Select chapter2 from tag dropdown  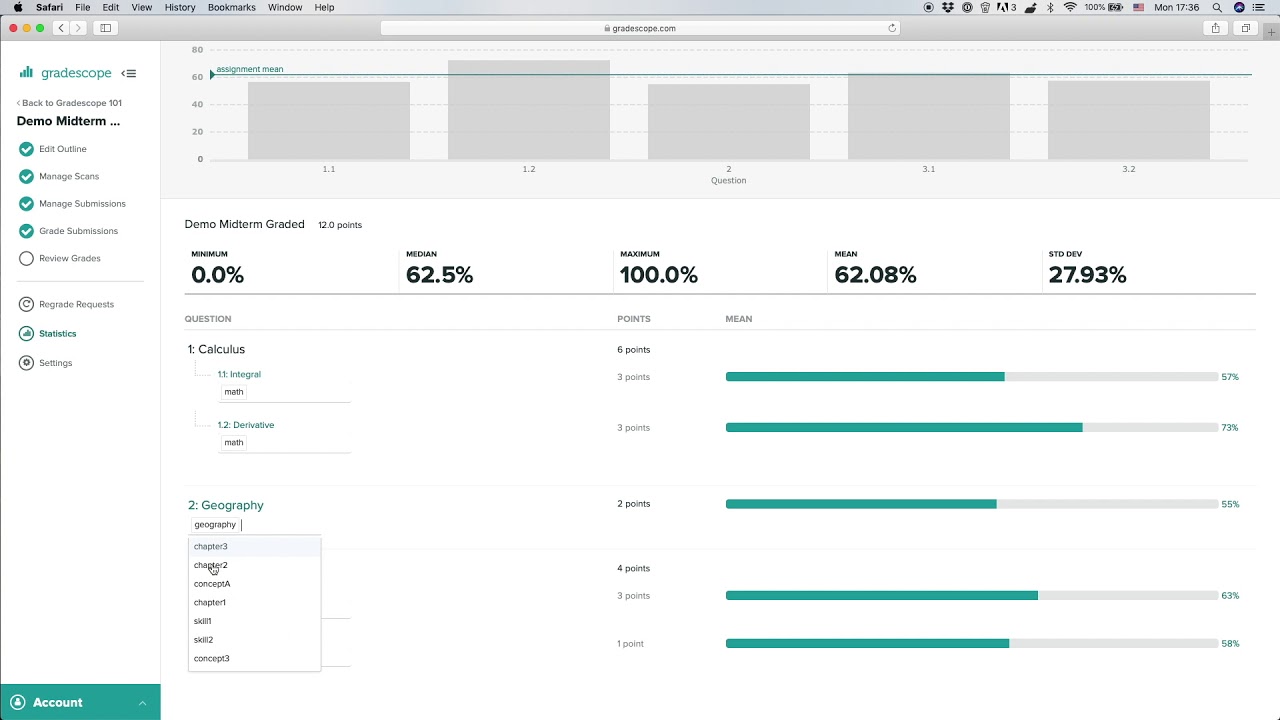point(254,565)
